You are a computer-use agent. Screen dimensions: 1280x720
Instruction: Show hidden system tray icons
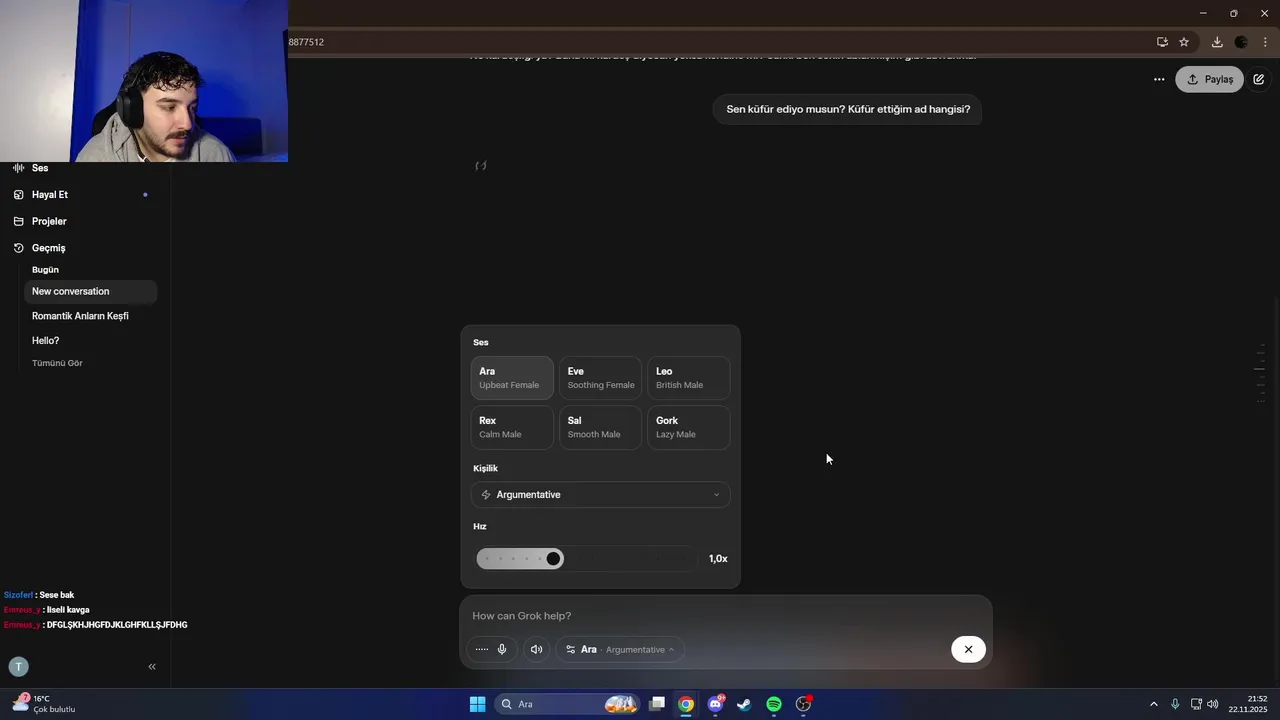[x=1153, y=704]
